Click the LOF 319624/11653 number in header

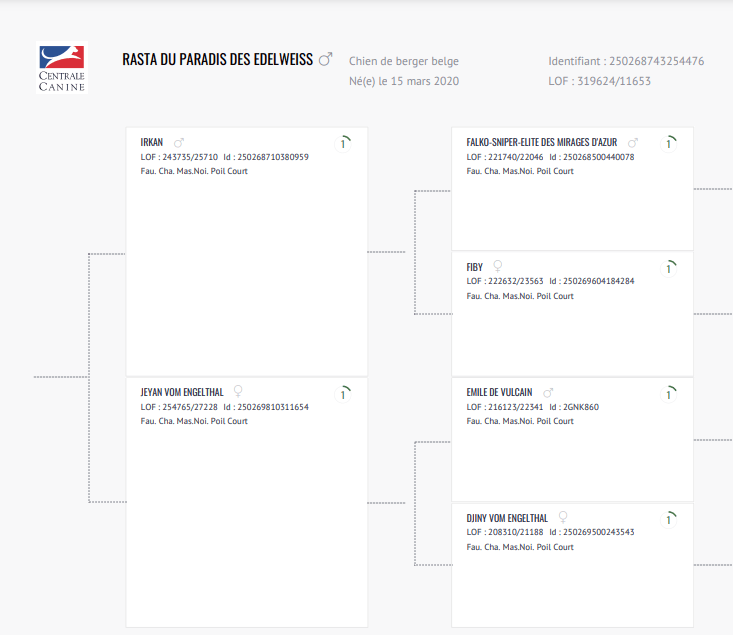click(x=599, y=81)
